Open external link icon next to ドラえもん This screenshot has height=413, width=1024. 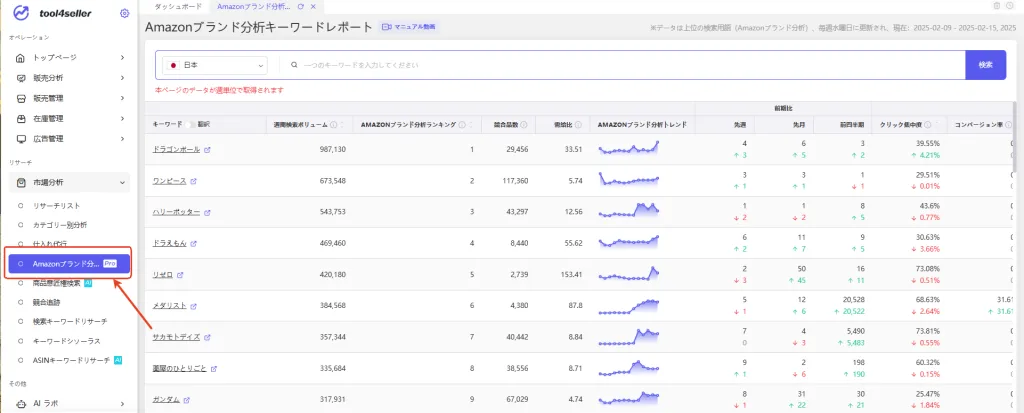tap(193, 244)
